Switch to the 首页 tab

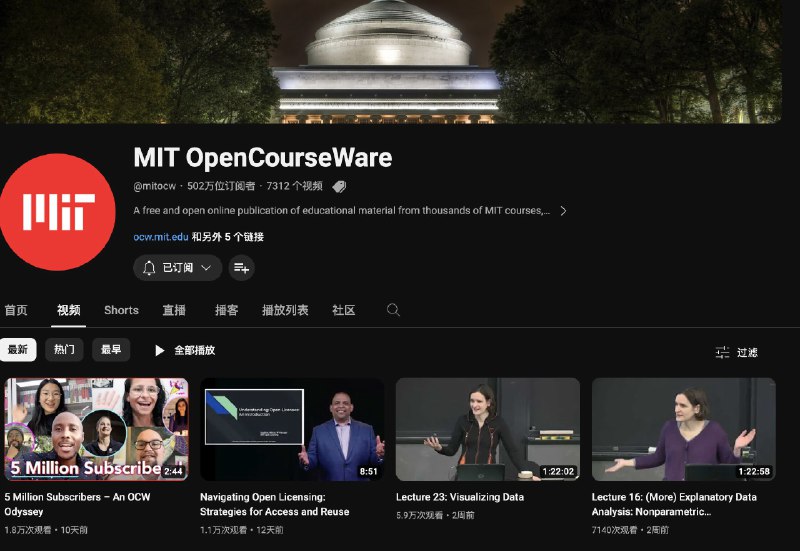(x=16, y=310)
